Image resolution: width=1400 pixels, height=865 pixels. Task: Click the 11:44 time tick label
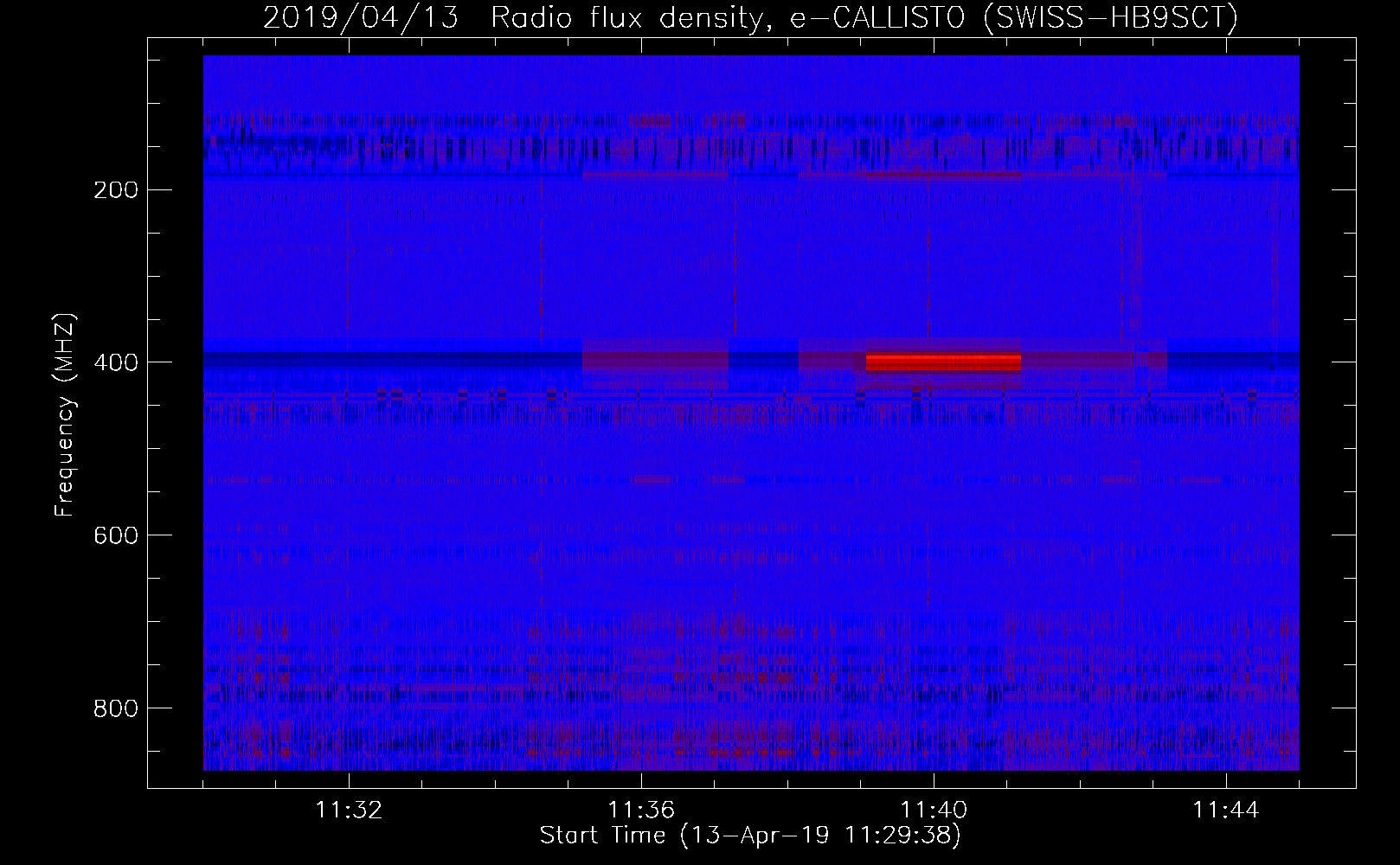tap(1226, 810)
